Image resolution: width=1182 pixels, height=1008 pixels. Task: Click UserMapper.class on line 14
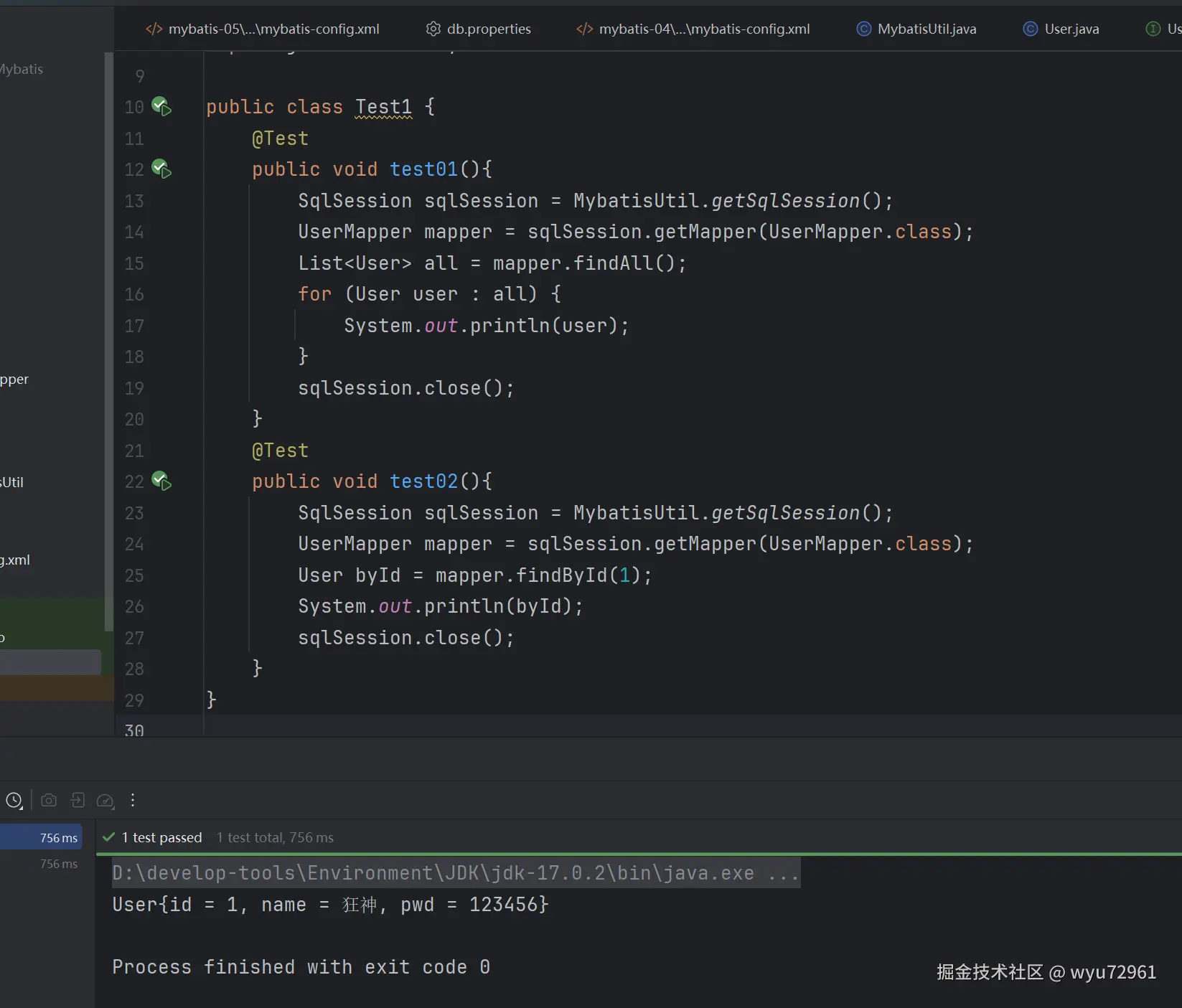[x=860, y=232]
